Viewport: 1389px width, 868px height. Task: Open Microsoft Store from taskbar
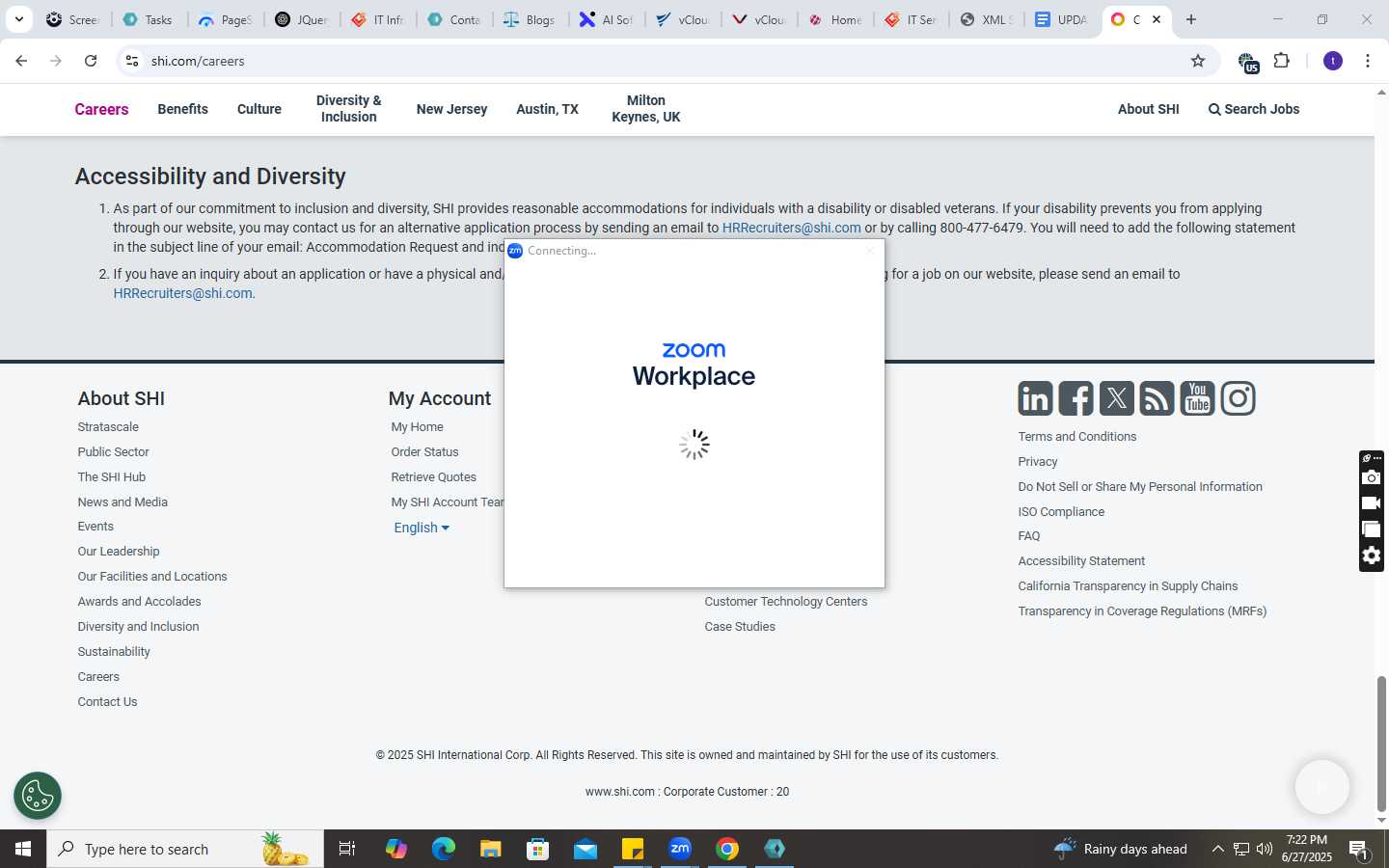pyautogui.click(x=538, y=849)
